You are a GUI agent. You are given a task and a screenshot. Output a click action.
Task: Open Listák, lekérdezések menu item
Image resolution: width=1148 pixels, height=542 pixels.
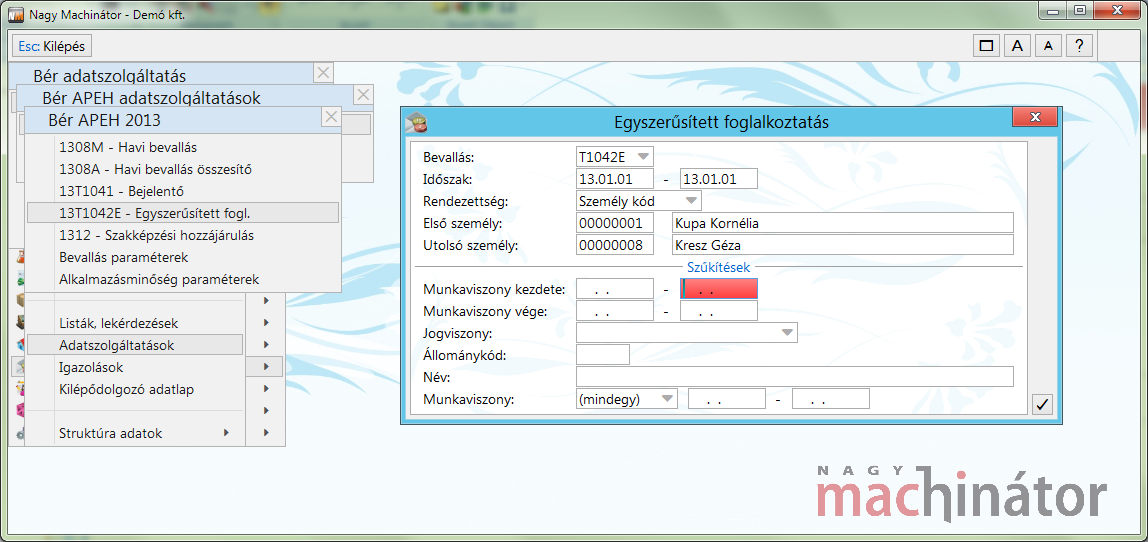pos(135,323)
